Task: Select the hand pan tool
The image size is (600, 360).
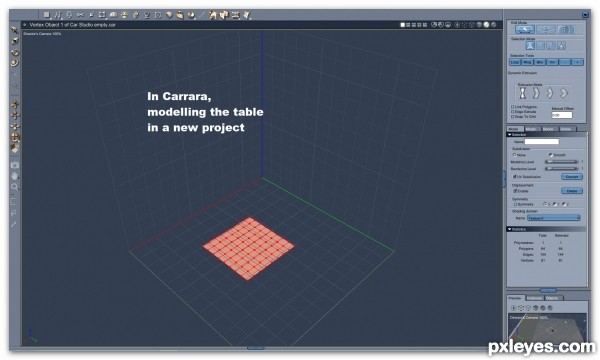Action: 15,176
